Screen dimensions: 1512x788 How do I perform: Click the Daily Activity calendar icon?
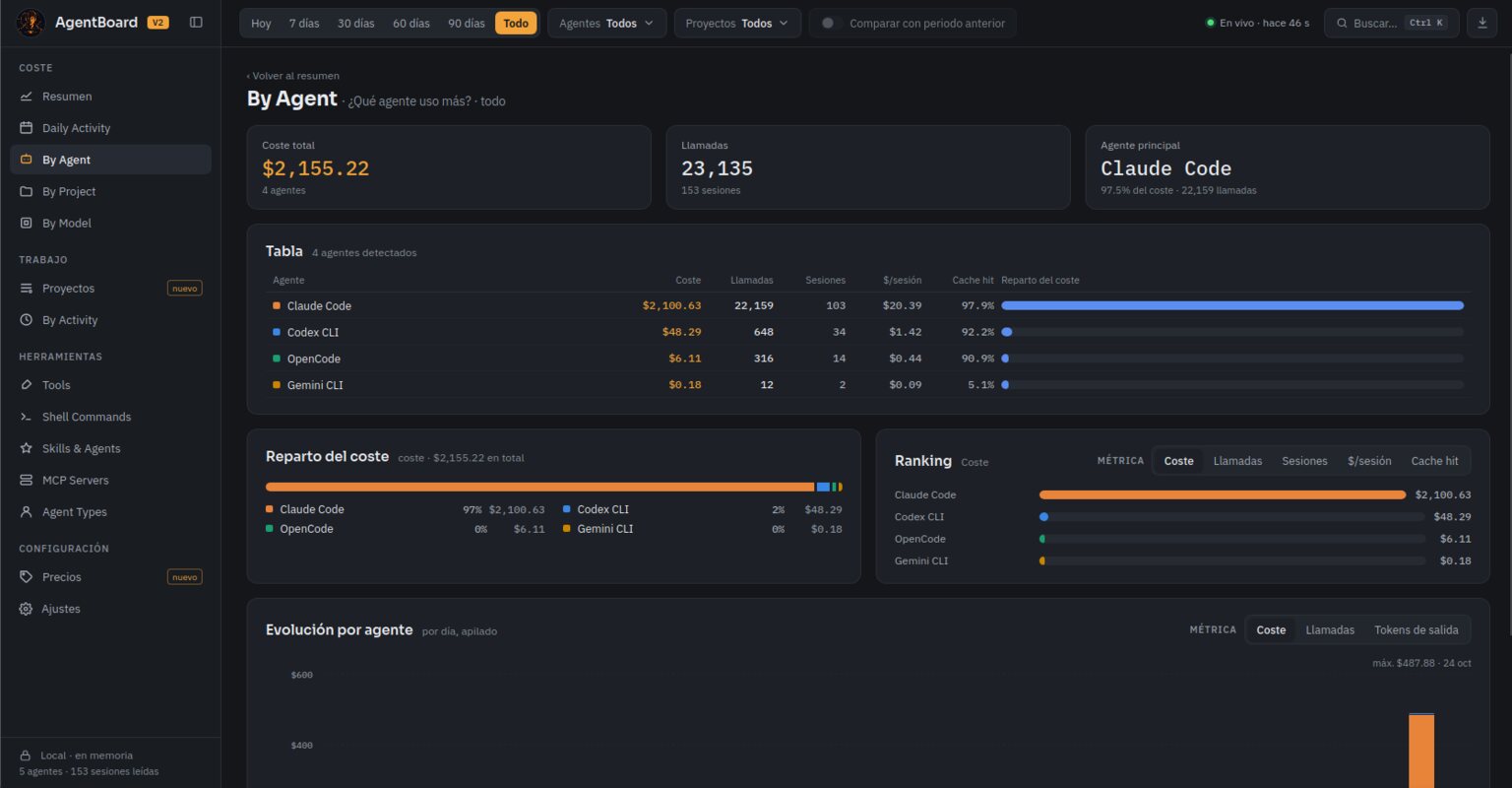coord(27,128)
